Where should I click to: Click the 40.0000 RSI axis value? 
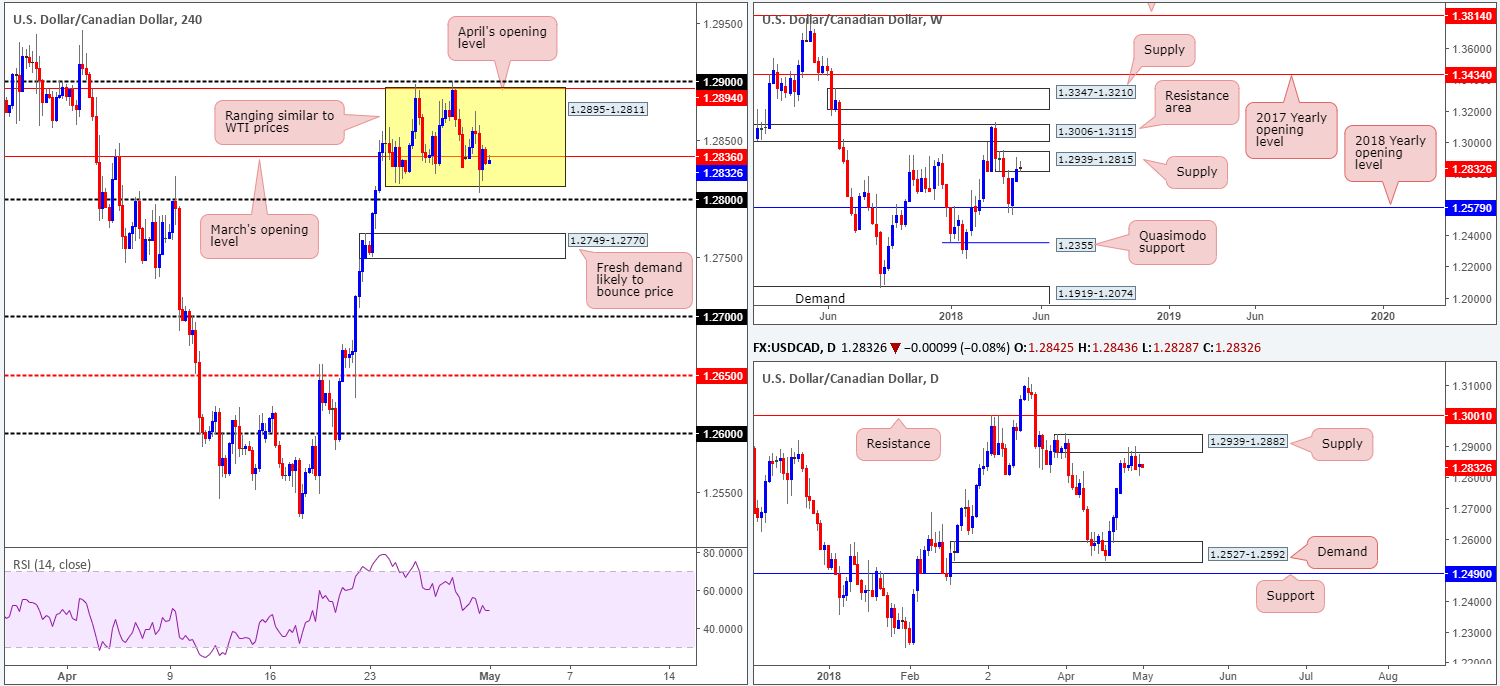coord(721,629)
